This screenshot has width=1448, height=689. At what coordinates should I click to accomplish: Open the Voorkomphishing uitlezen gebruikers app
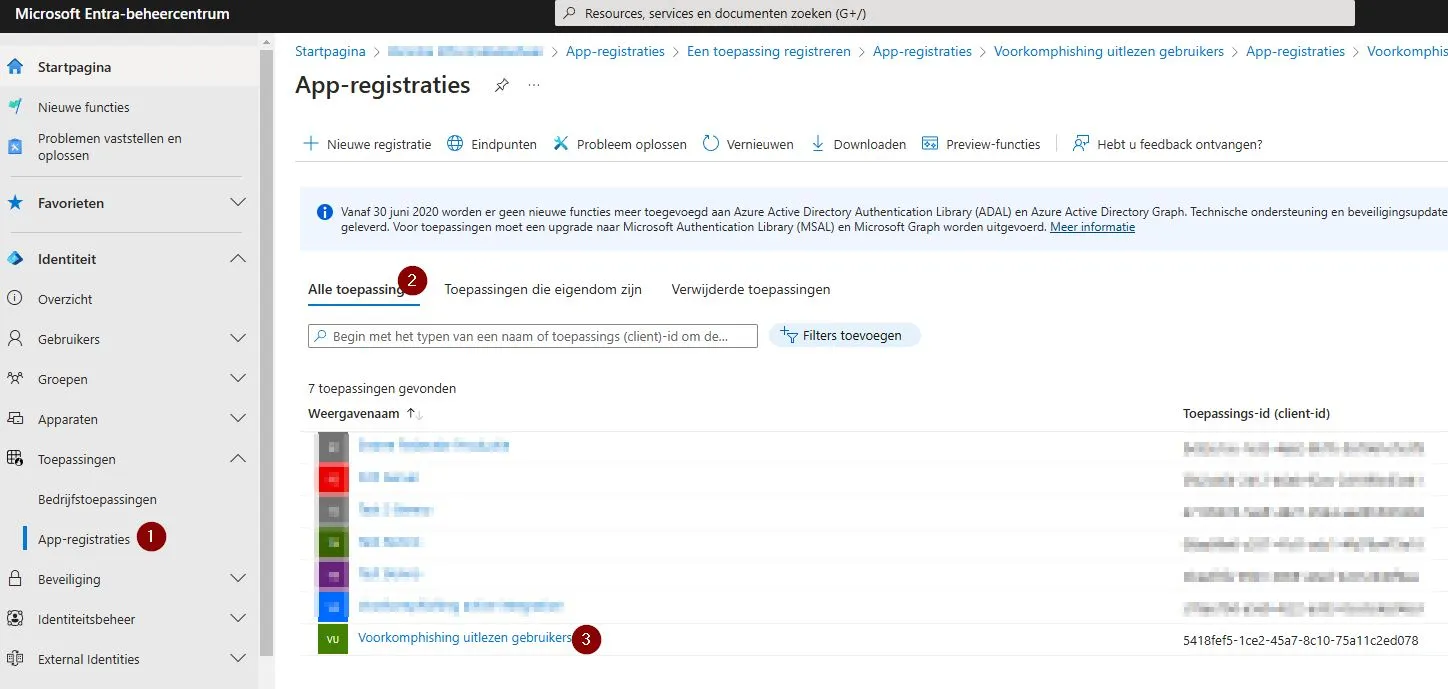pos(465,638)
